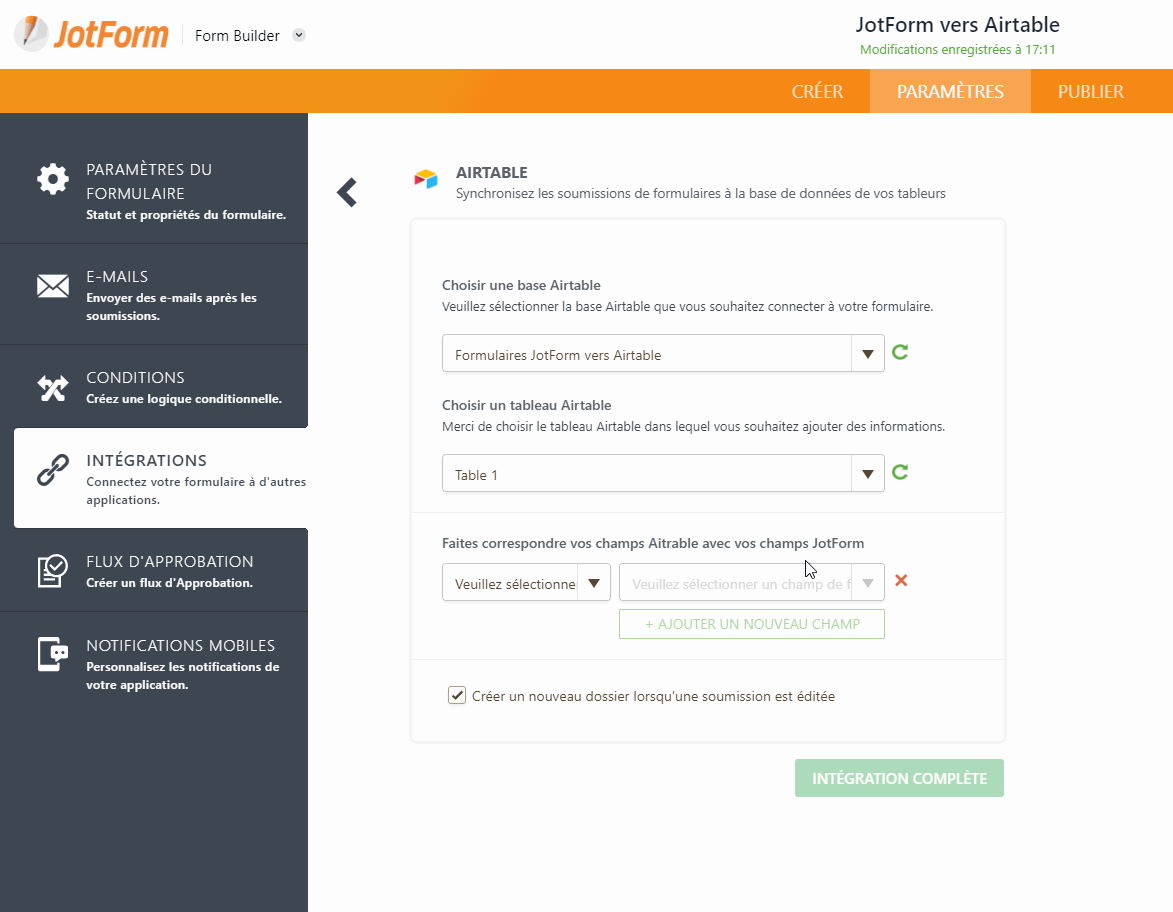Screen dimensions: 1173x912
Task: Switch to the PARAMÈTRES tab
Action: pyautogui.click(x=950, y=91)
